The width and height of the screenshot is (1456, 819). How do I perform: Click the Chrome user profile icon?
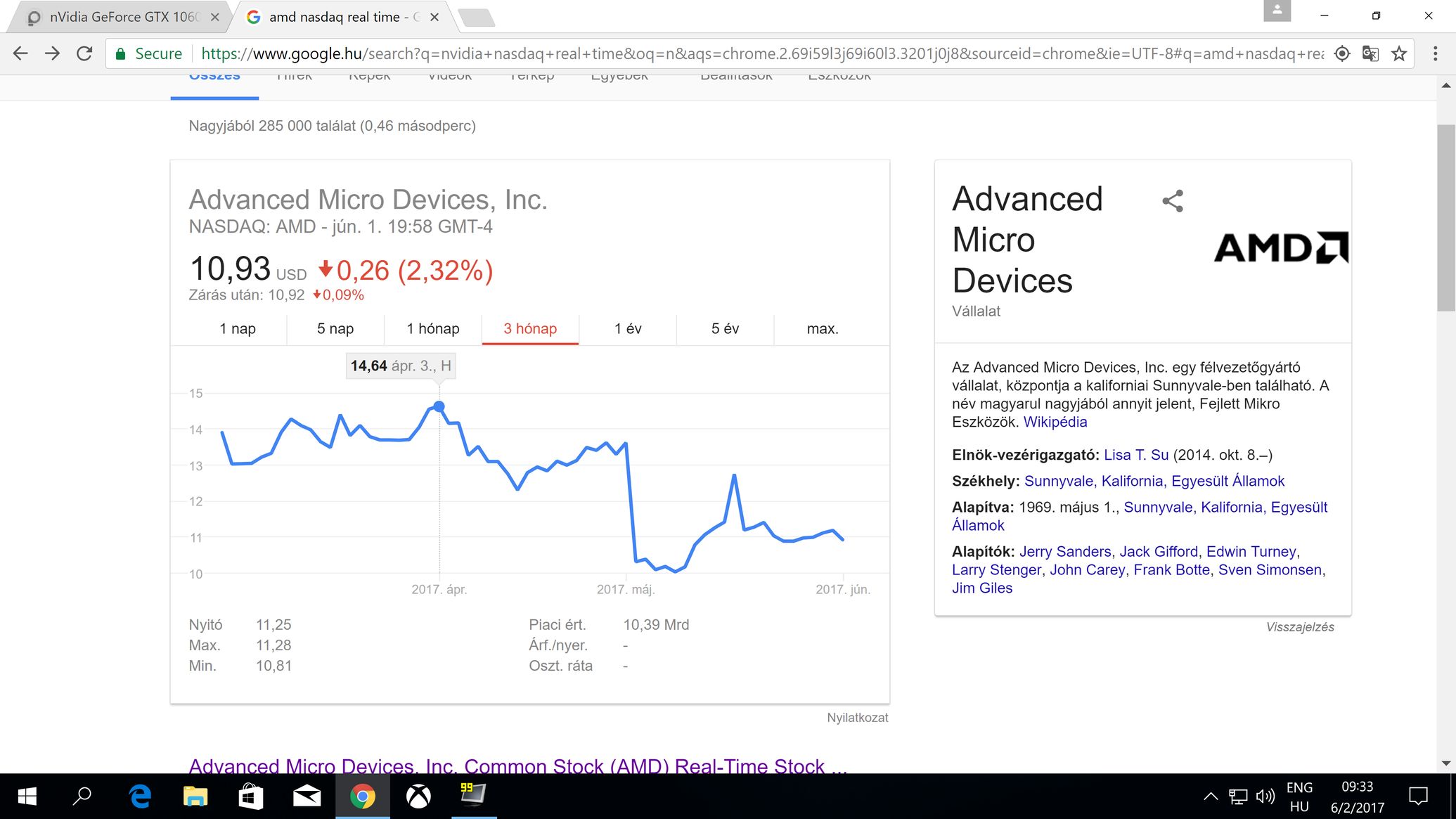(1277, 11)
